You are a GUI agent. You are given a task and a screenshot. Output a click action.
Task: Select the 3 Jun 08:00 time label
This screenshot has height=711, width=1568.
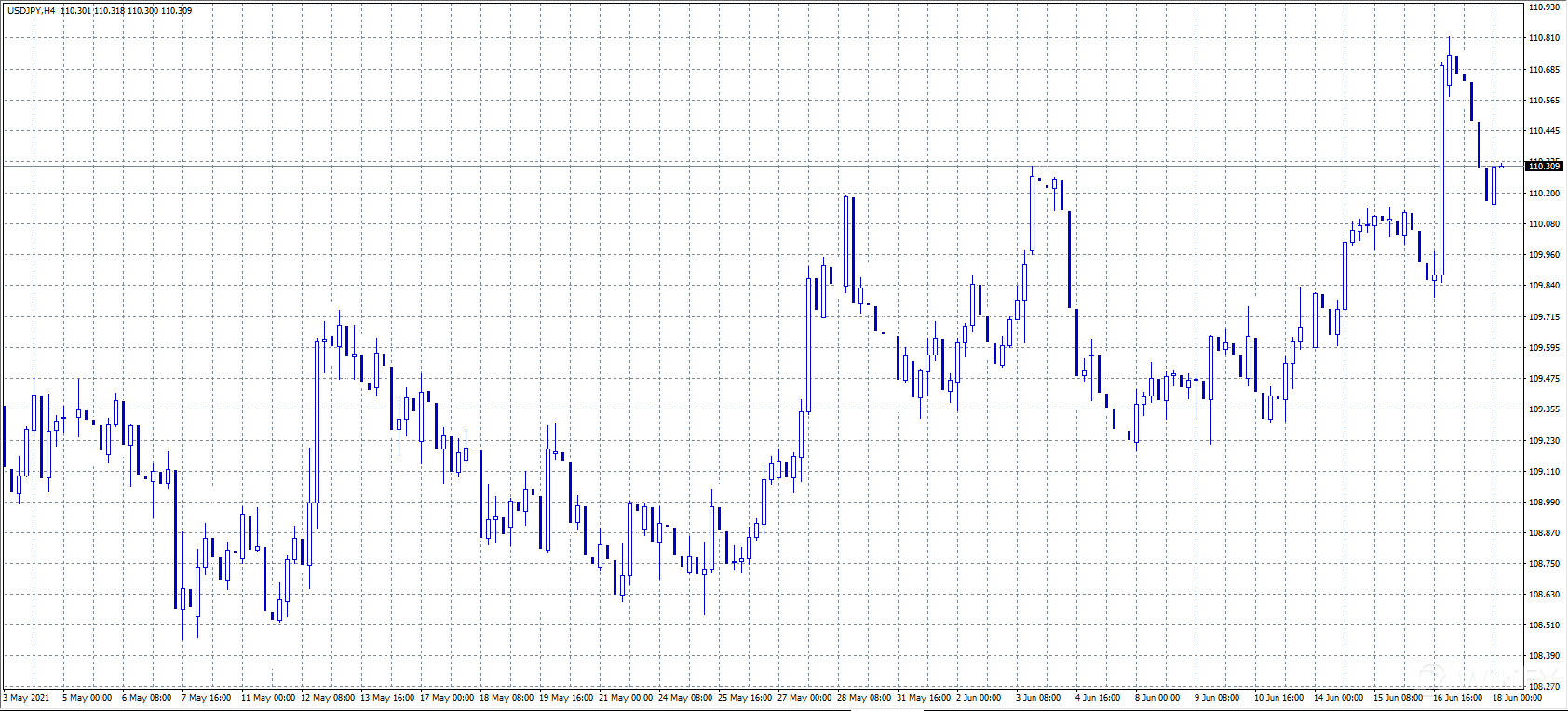(1038, 698)
